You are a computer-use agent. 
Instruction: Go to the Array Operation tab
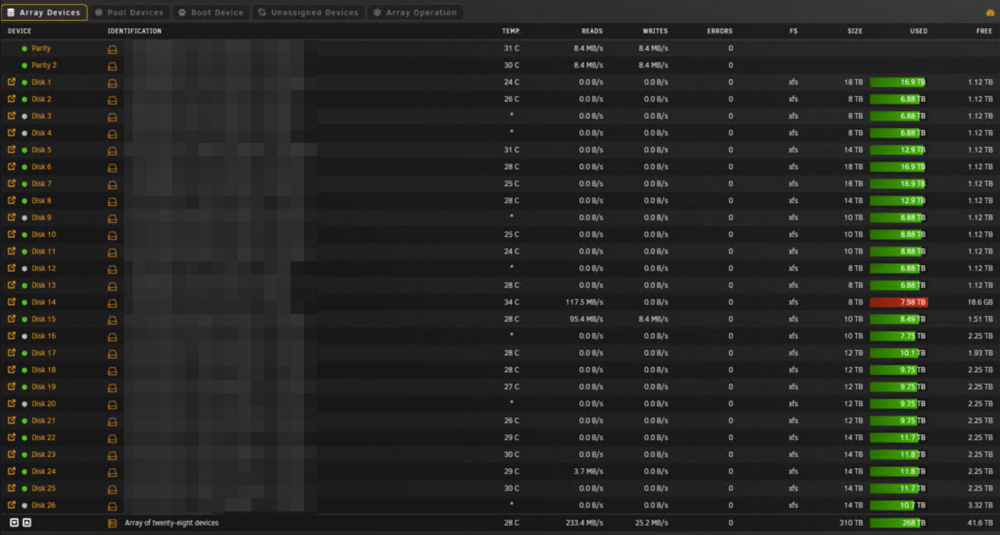[x=415, y=12]
